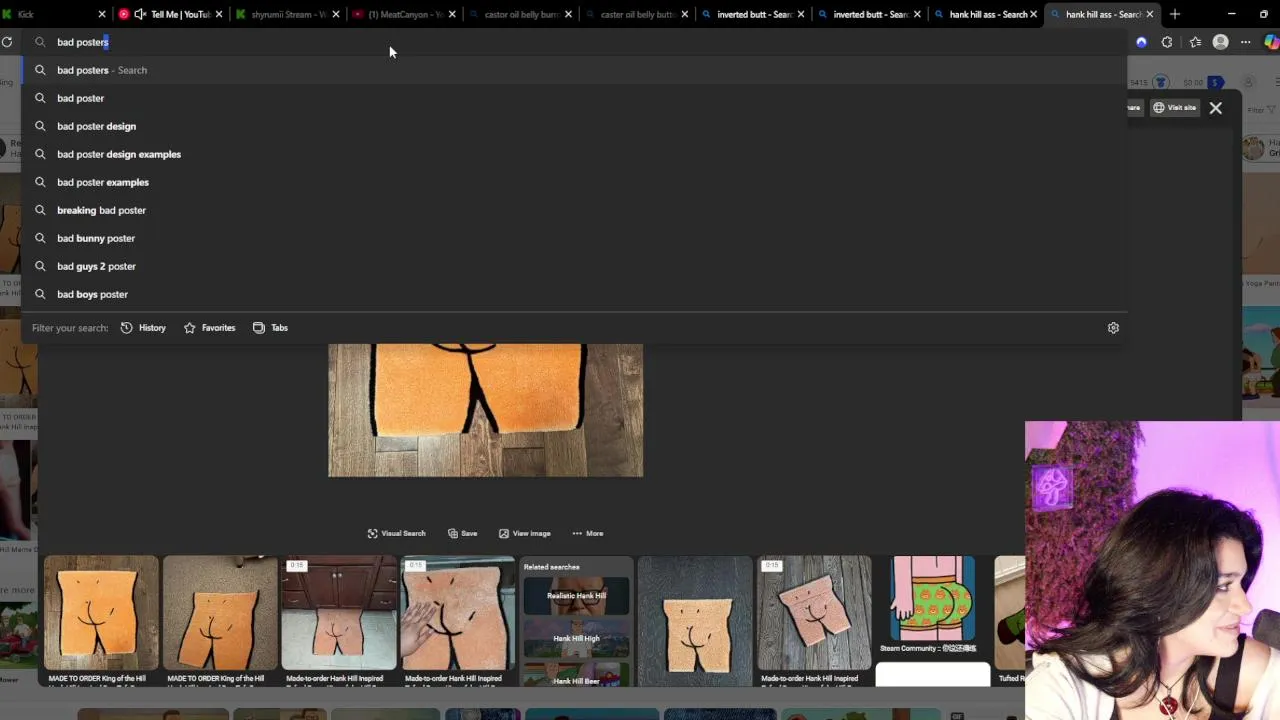The image size is (1280, 720).
Task: Select the 'bad boys poster' suggestion
Action: 574,294
